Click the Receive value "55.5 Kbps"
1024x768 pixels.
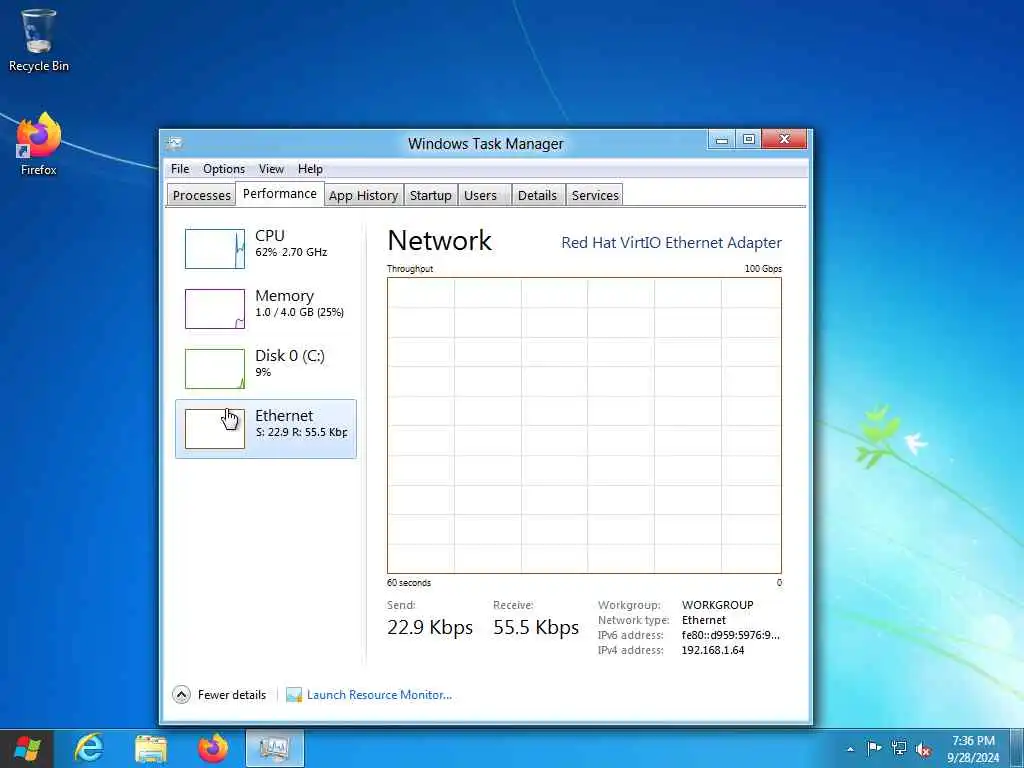click(x=536, y=627)
